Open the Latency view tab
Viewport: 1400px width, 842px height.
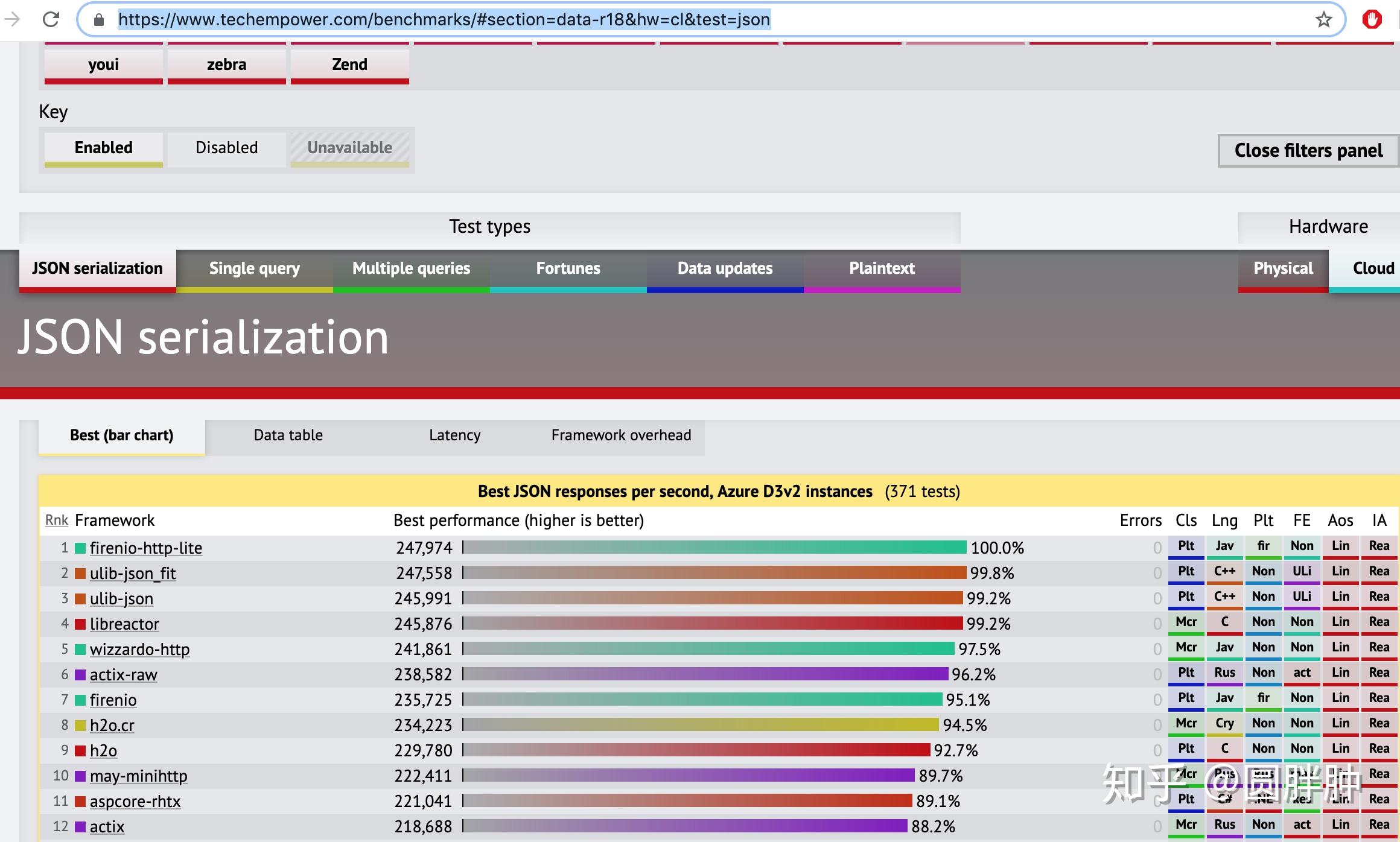point(455,436)
